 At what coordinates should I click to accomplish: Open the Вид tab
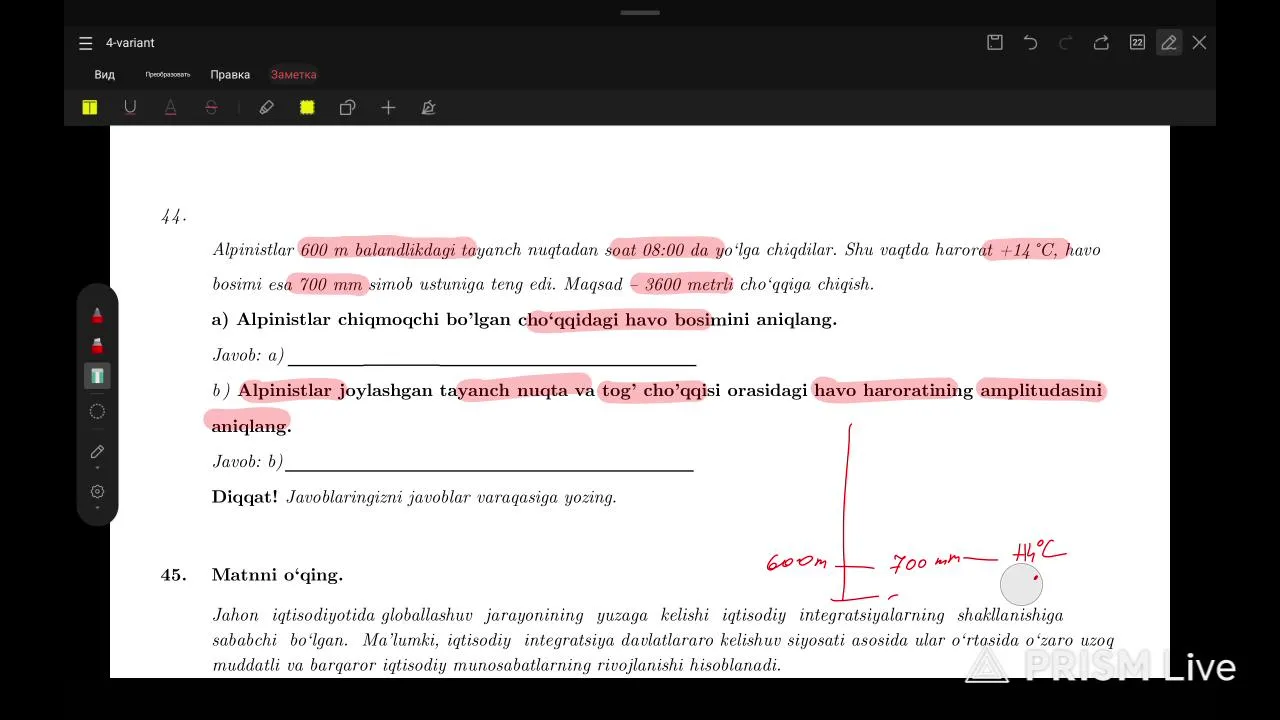pyautogui.click(x=105, y=75)
